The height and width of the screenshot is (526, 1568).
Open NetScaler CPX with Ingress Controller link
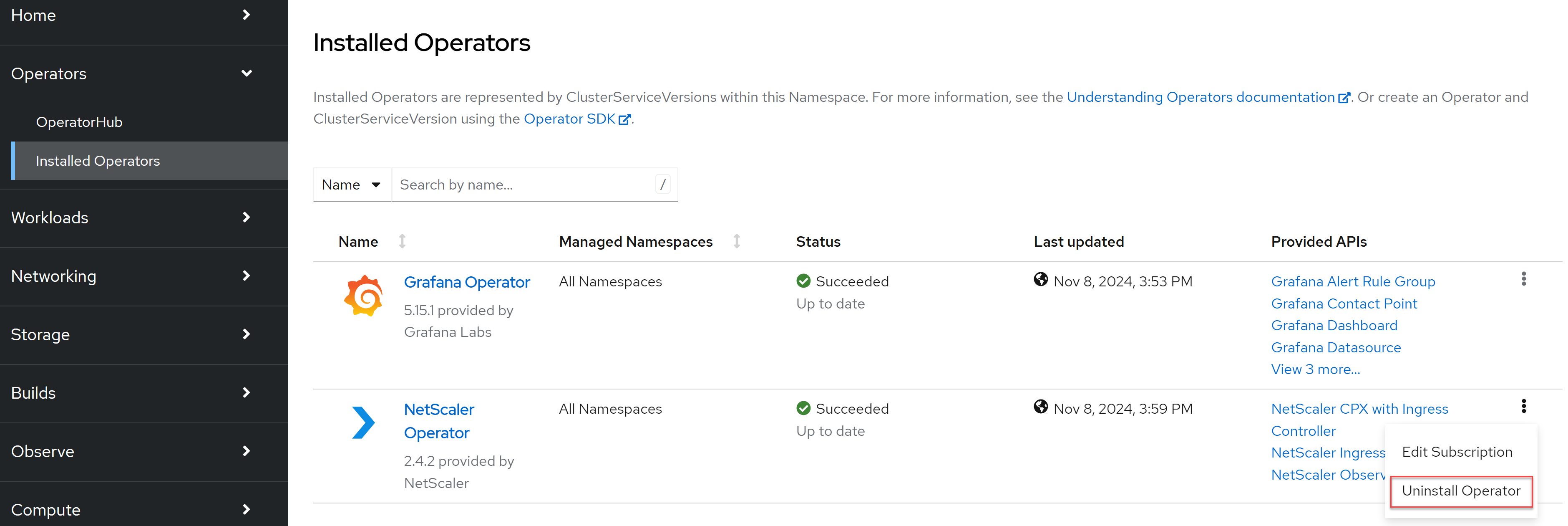click(x=1360, y=420)
